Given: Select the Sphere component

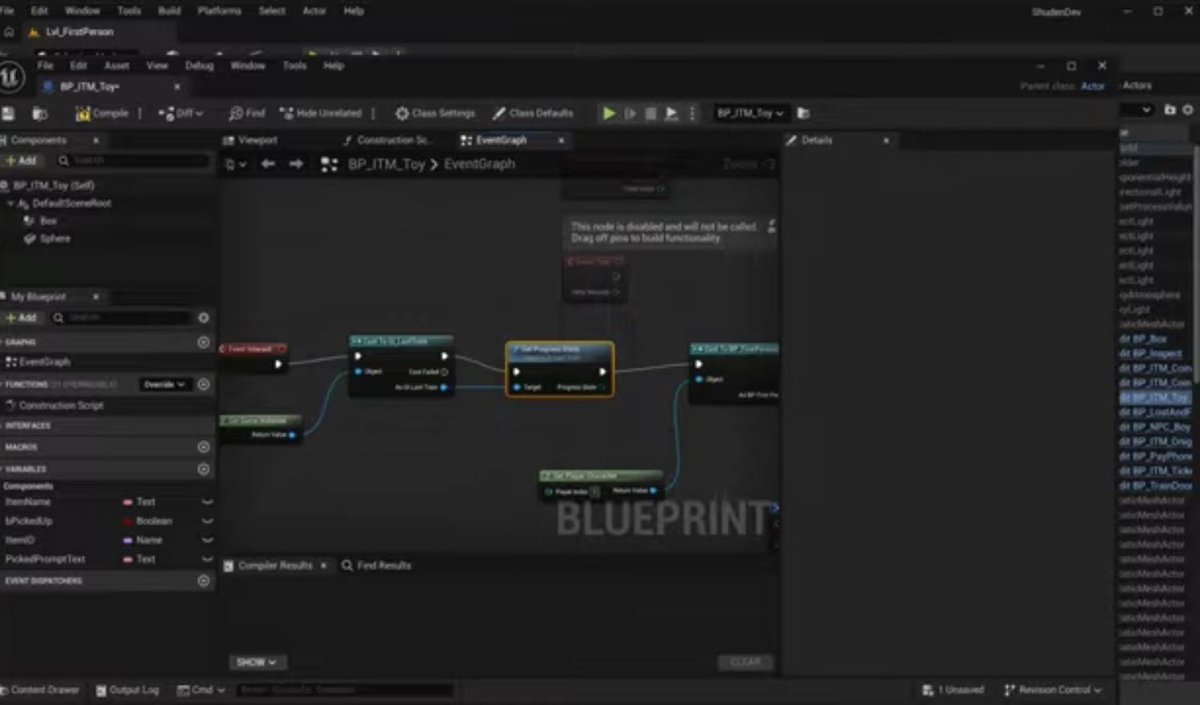Looking at the screenshot, I should [x=55, y=239].
